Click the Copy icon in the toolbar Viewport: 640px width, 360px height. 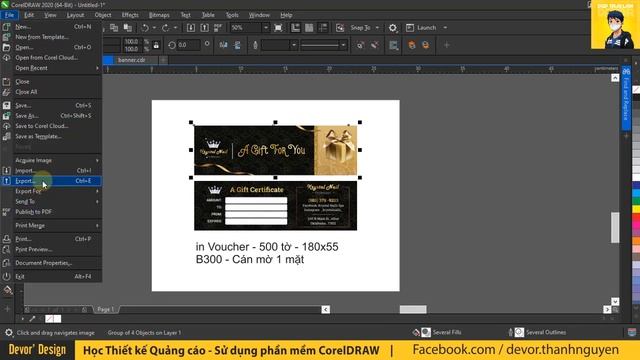point(114,28)
